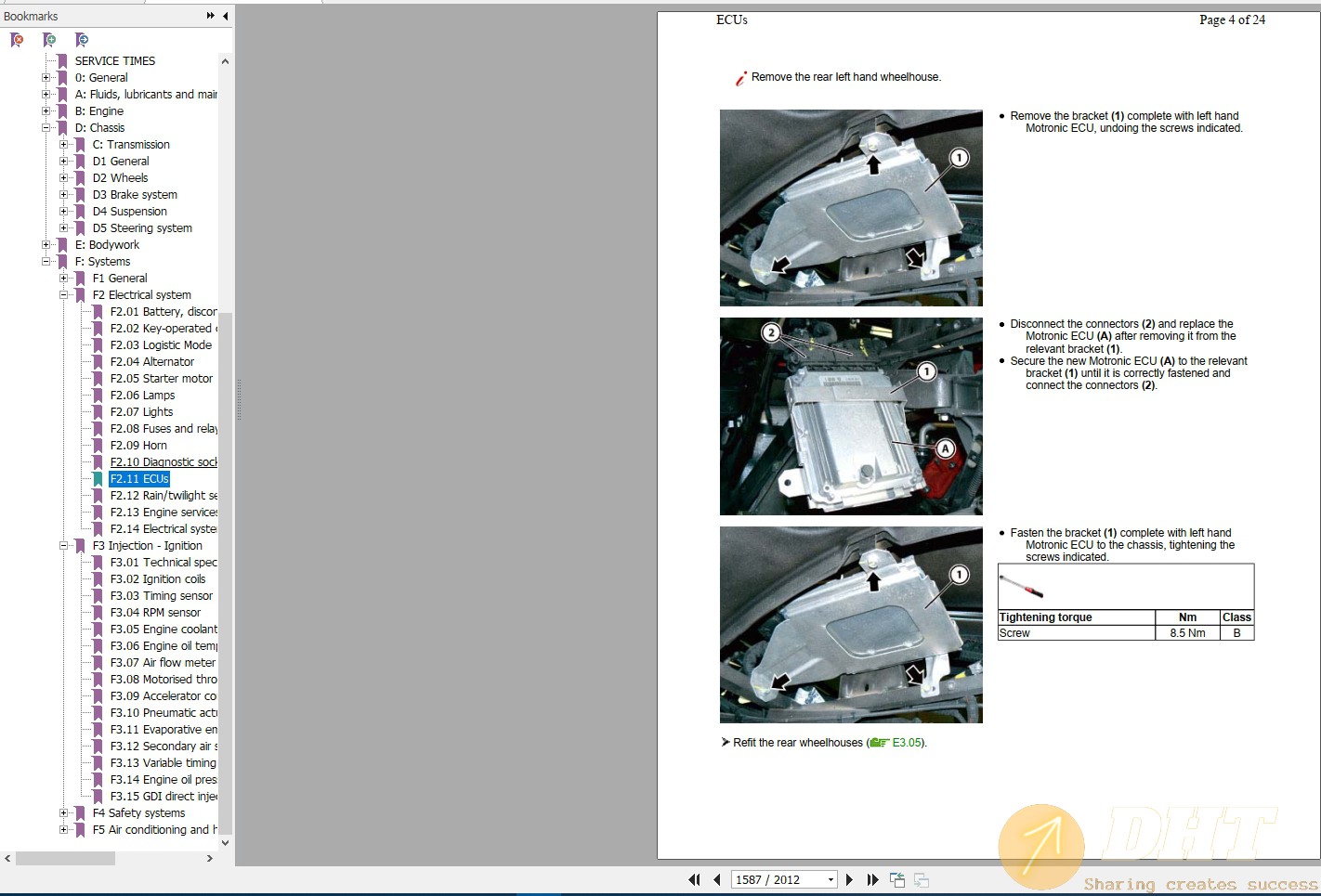1321x896 pixels.
Task: Open the F3.15 GDI direct injection bookmark
Action: click(163, 797)
